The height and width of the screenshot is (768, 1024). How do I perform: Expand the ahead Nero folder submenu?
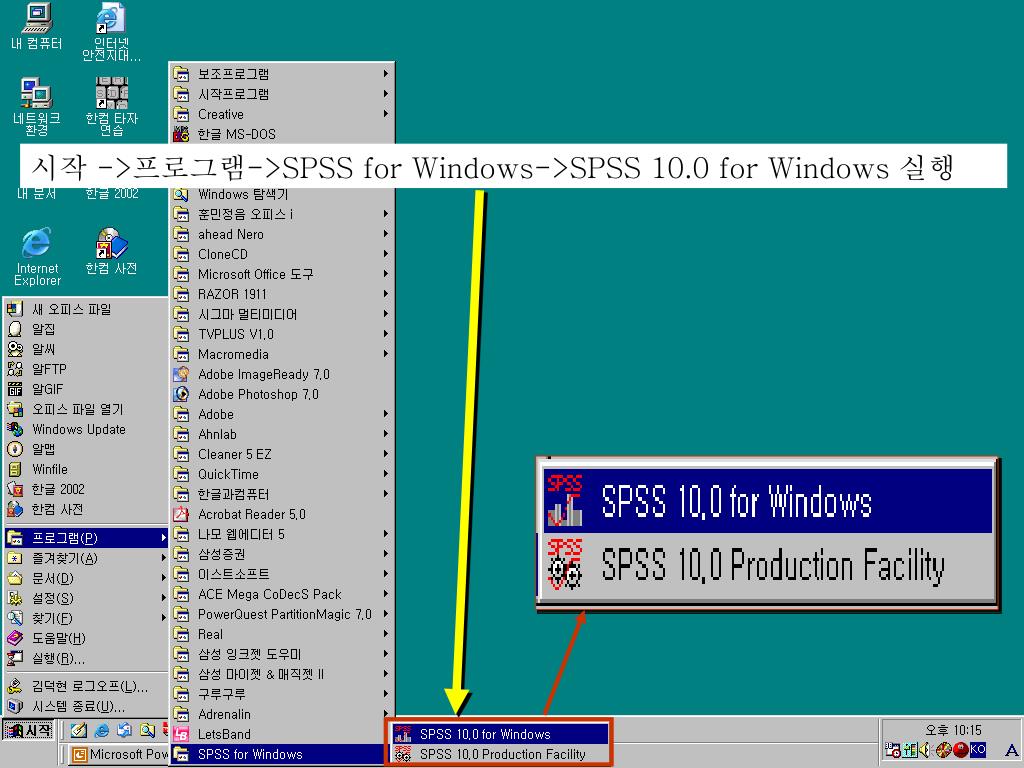tap(282, 234)
